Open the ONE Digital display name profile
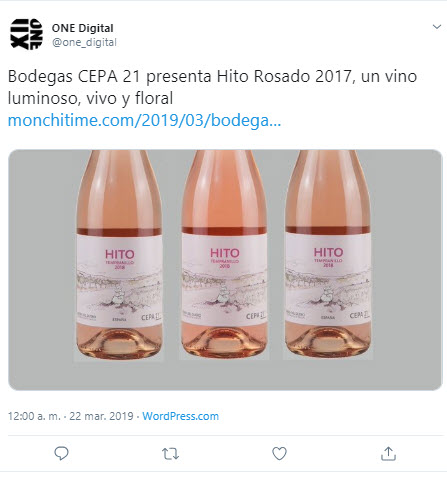 tap(82, 28)
